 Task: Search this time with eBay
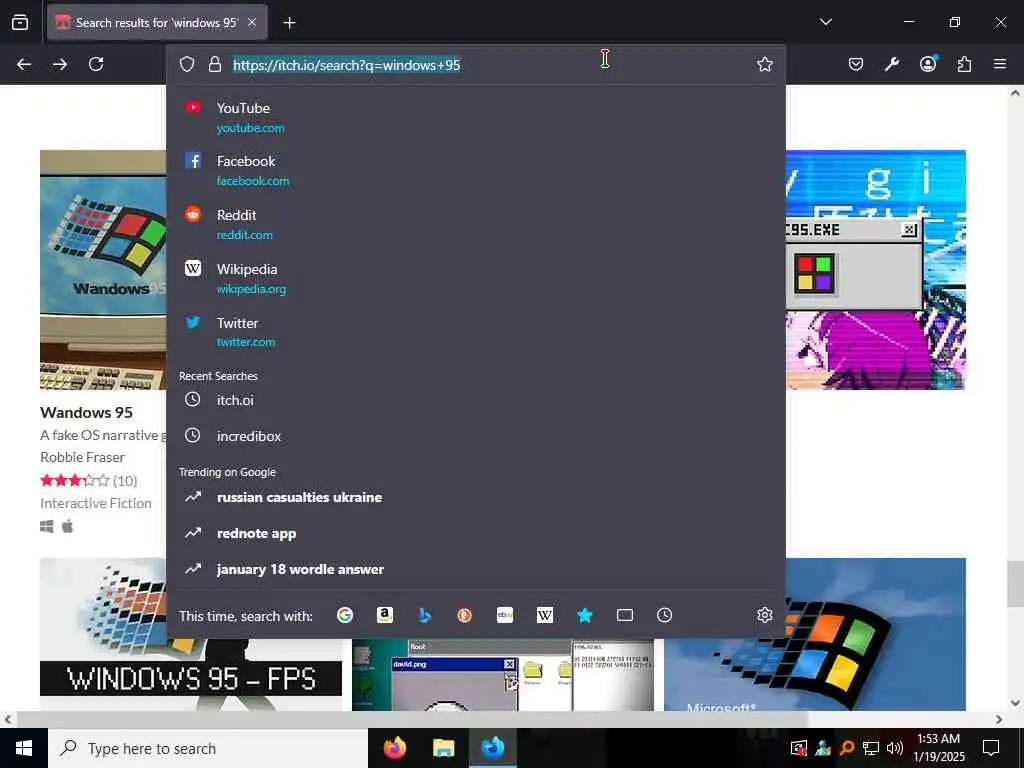pyautogui.click(x=505, y=615)
